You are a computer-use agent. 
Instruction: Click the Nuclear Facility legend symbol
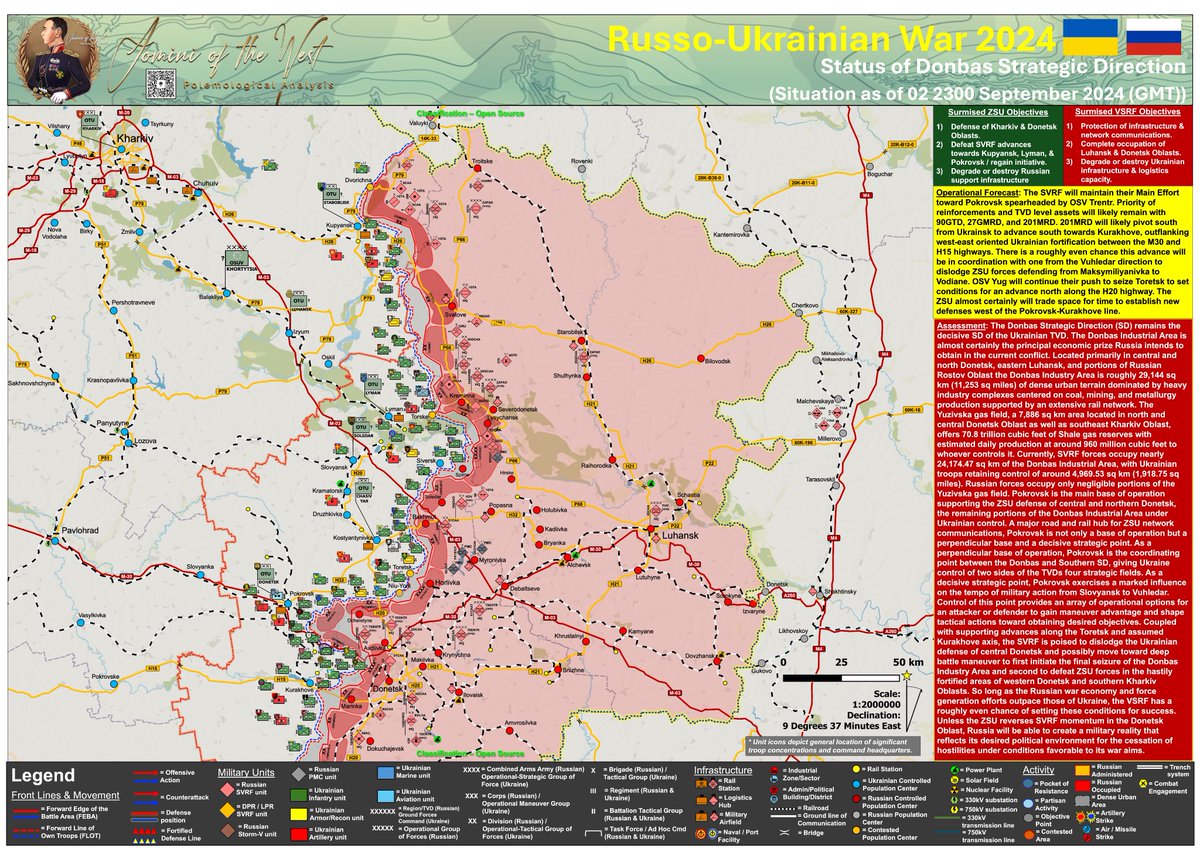point(954,789)
